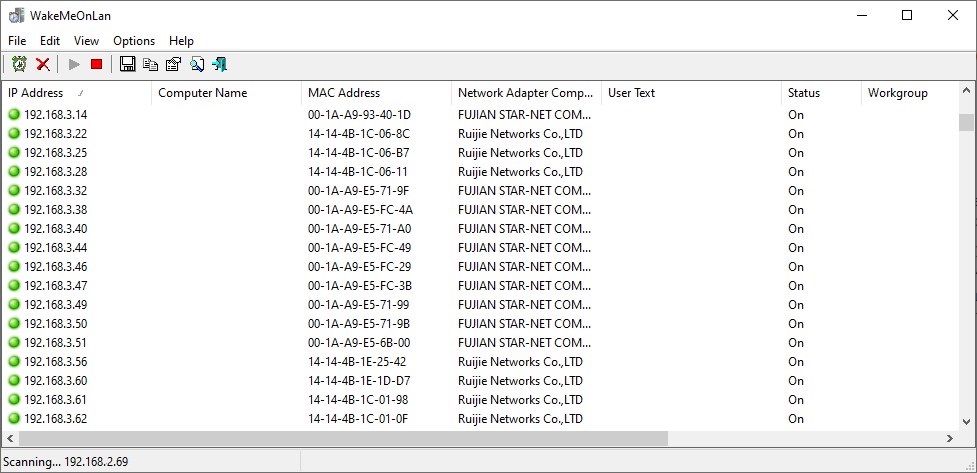Open the Options menu
The height and width of the screenshot is (473, 977).
(x=134, y=41)
